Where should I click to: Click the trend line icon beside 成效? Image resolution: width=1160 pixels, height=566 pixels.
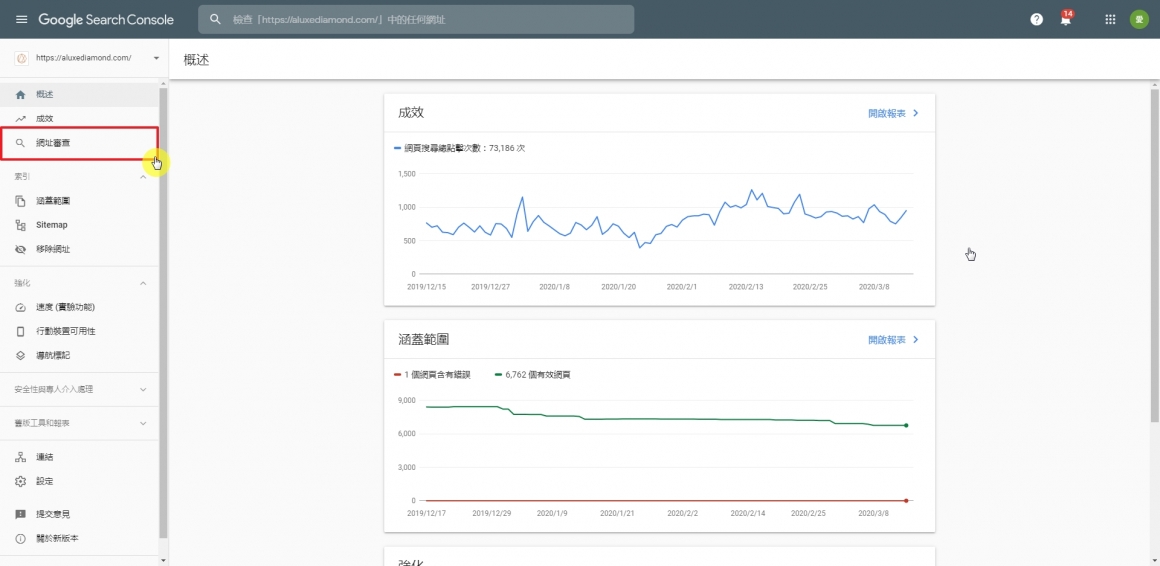[x=21, y=118]
